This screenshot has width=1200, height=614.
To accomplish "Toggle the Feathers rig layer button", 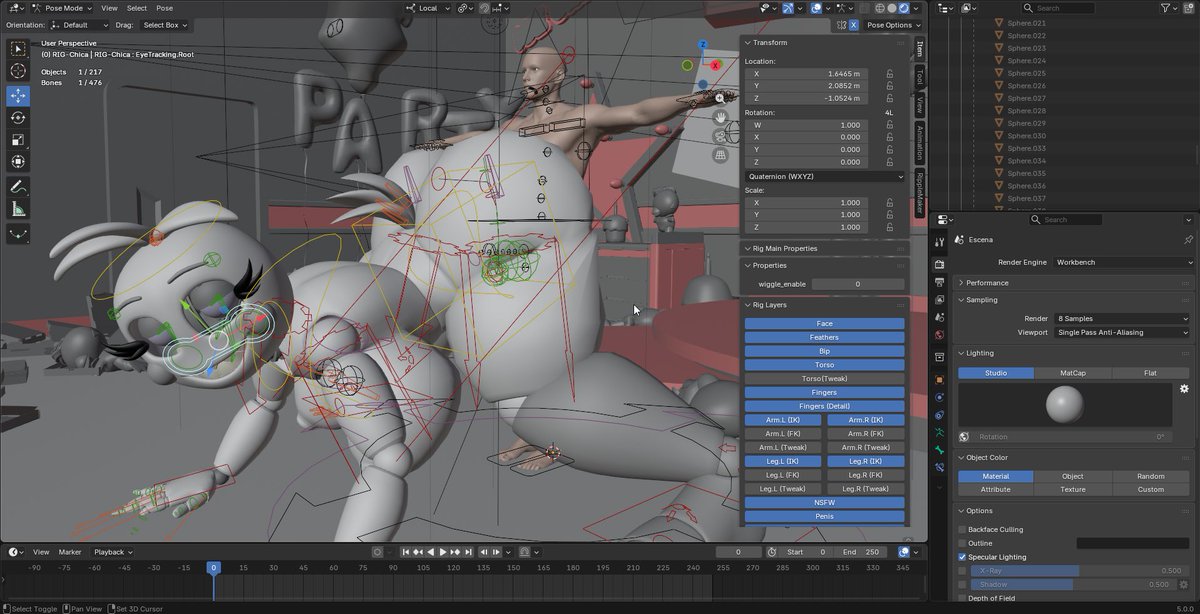I will pyautogui.click(x=825, y=337).
